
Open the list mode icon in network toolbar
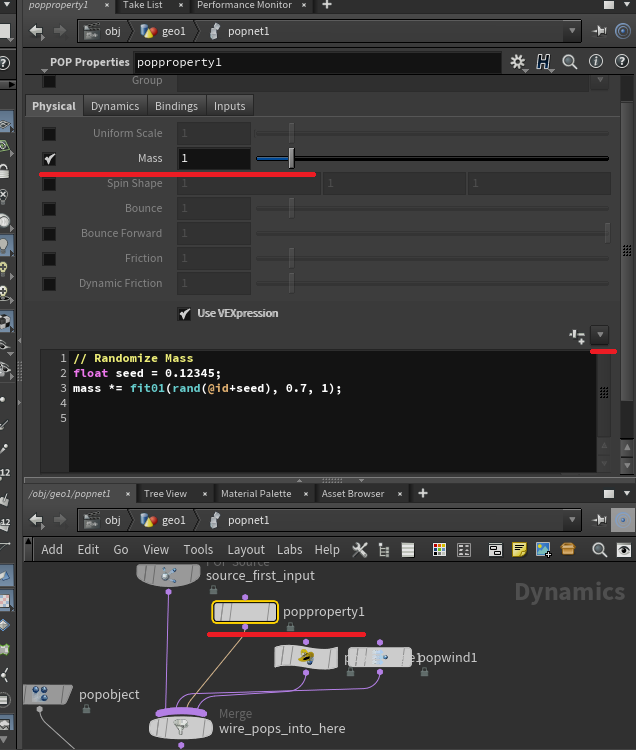coord(408,550)
